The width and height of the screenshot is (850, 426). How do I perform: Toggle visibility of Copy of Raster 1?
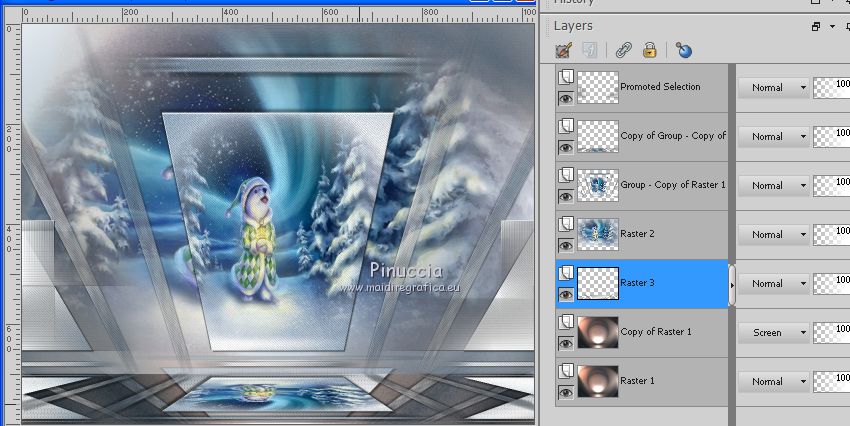tap(565, 343)
